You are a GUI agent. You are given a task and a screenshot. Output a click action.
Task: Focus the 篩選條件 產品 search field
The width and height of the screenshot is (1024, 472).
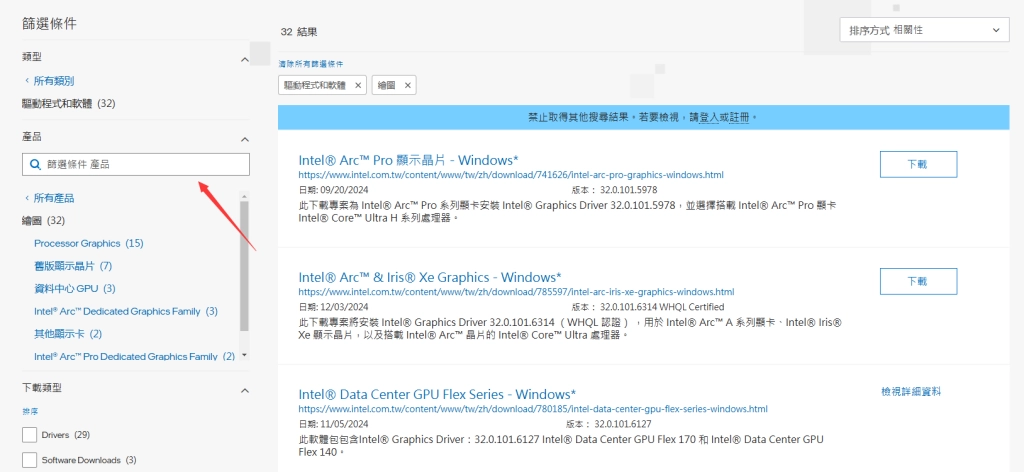coord(136,165)
